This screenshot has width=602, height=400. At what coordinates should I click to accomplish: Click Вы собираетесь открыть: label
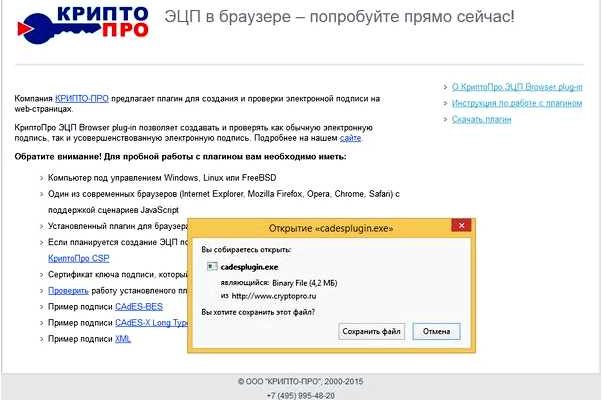246,250
